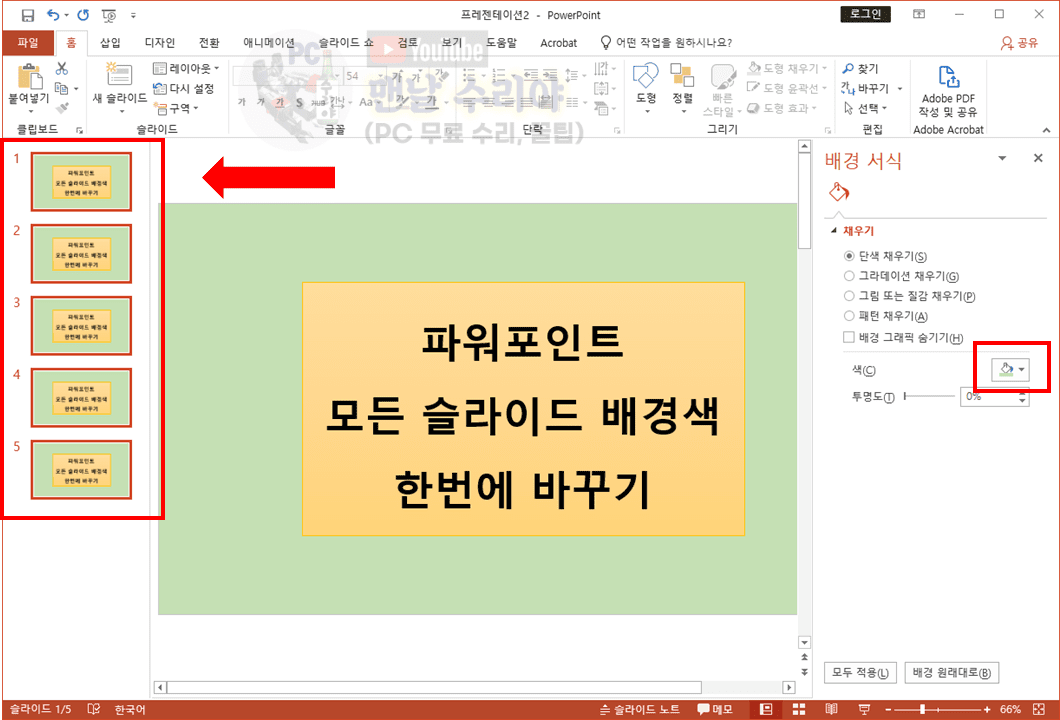1060x720 pixels.
Task: Open the Section (구역) dropdown
Action: 176,107
